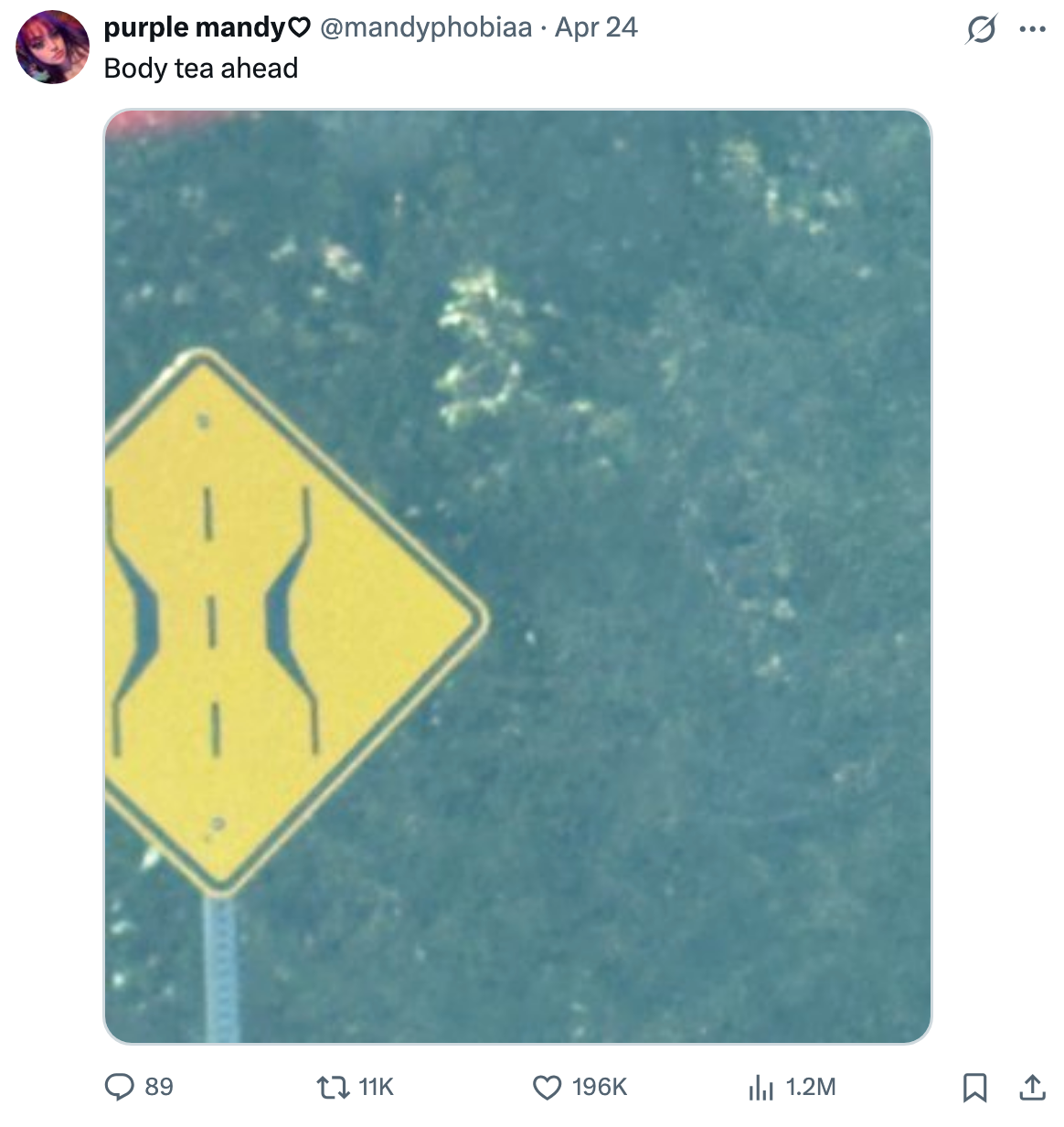
Task: Click the 89 replies count
Action: point(159,1087)
